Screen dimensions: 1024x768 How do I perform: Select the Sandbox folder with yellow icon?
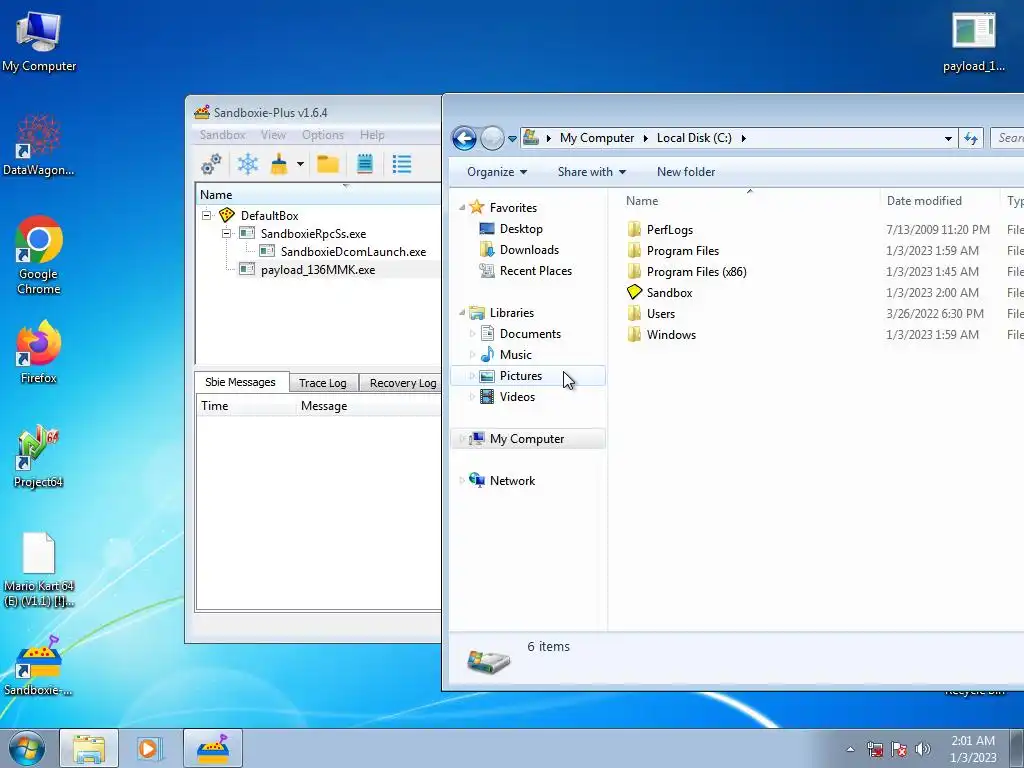pos(669,293)
